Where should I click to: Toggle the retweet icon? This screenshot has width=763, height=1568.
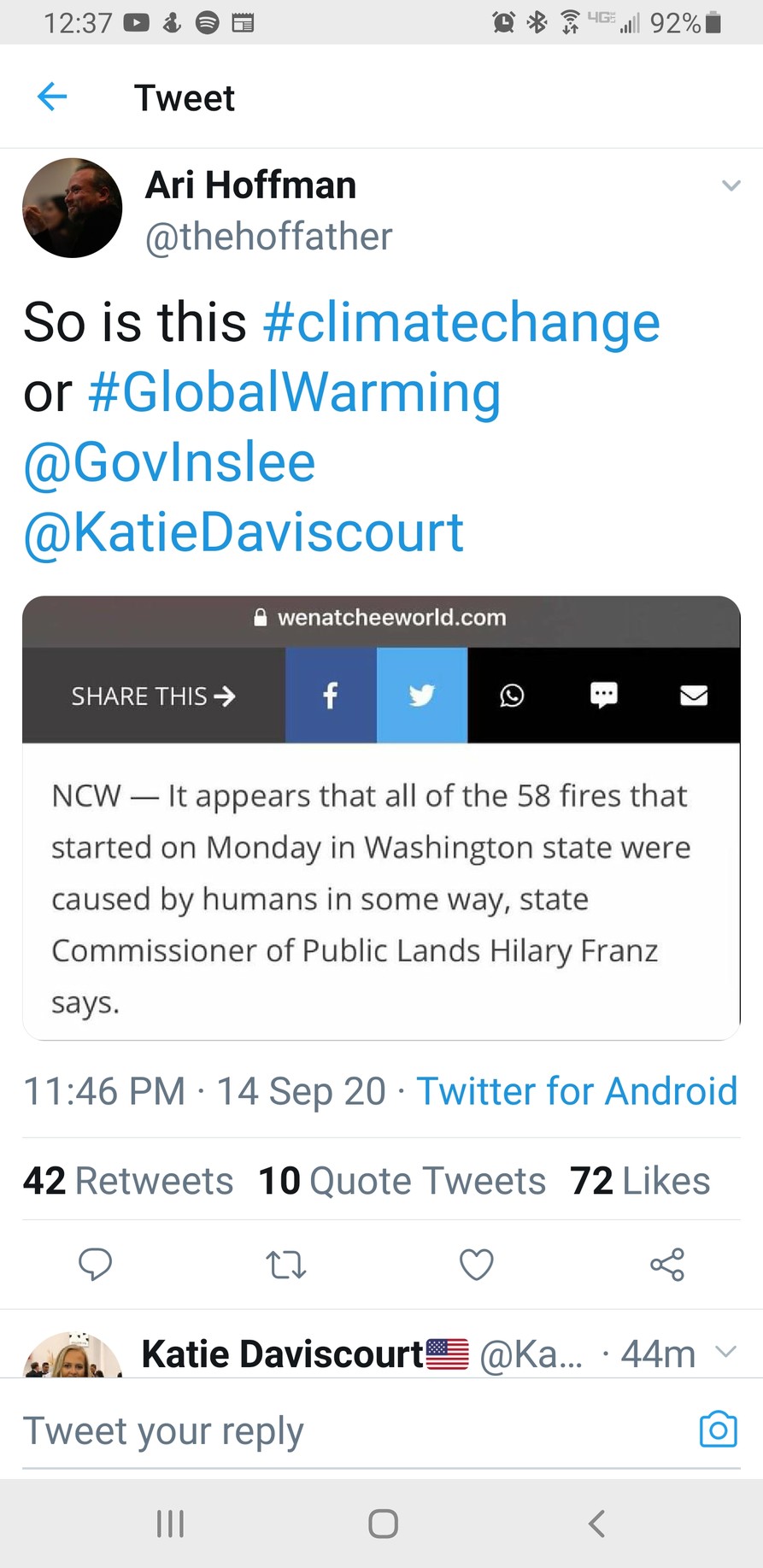point(286,1264)
